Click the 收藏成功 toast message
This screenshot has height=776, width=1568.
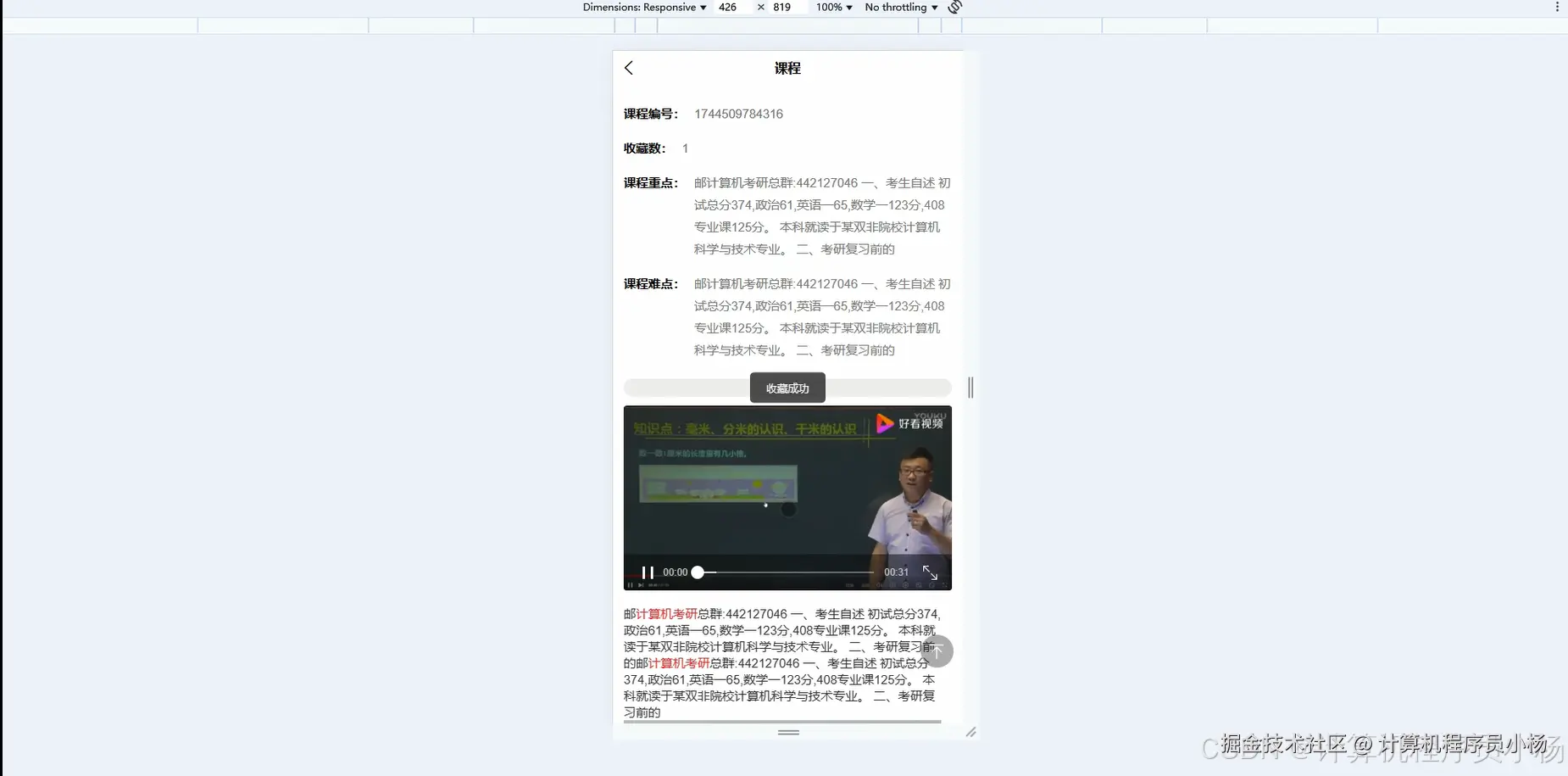(x=787, y=388)
